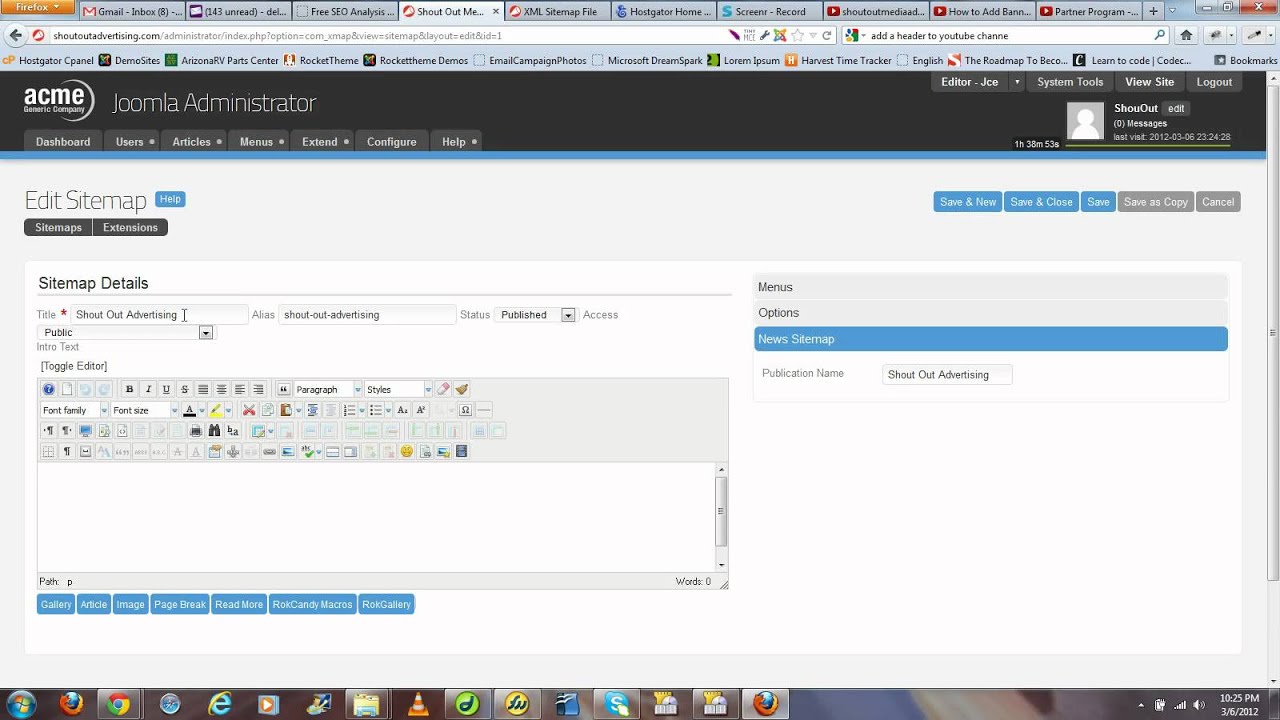Collapse the News Sitemap panel header
Image resolution: width=1280 pixels, height=720 pixels.
point(991,339)
